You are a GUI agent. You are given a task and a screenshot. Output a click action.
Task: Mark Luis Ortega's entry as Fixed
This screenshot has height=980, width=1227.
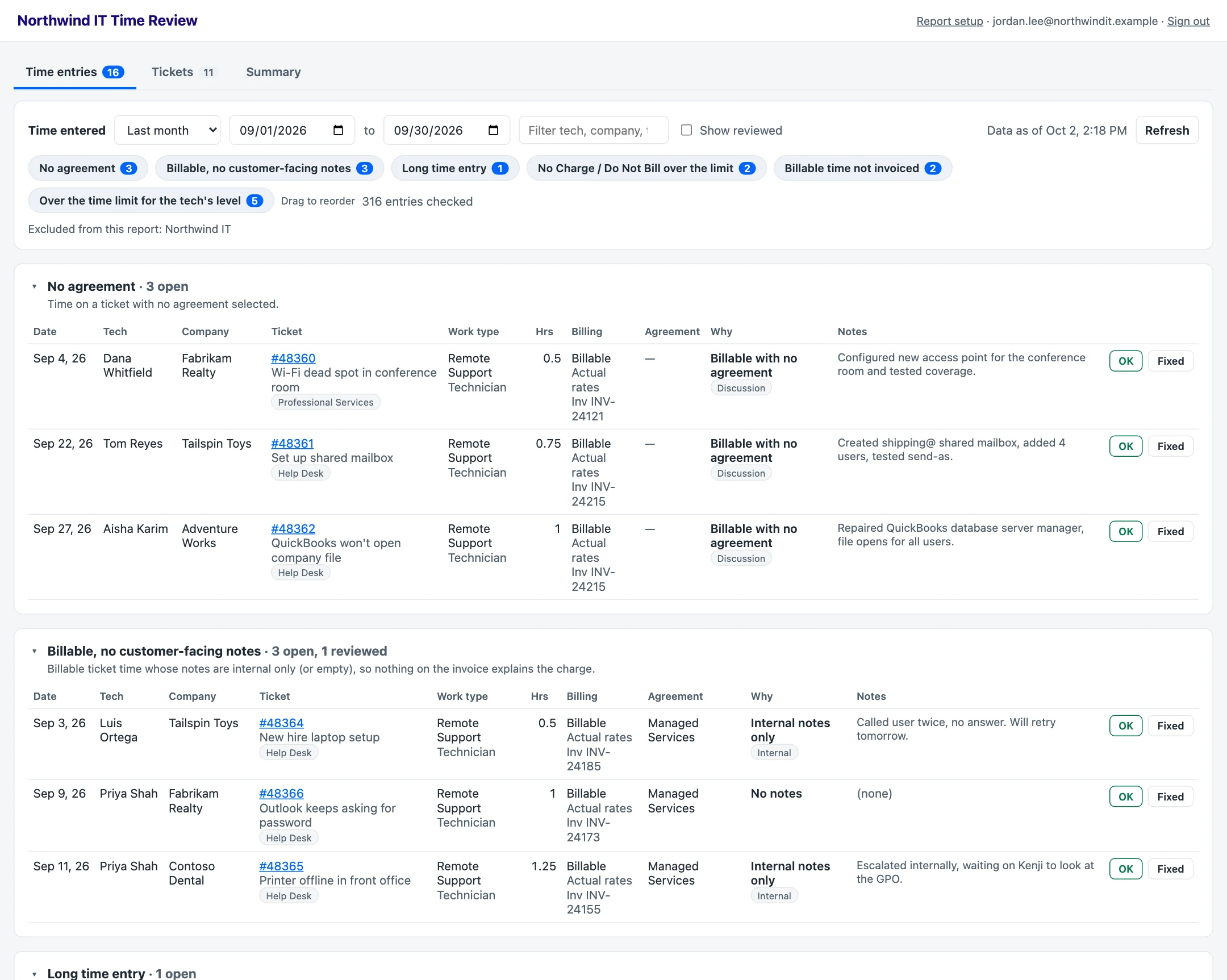pyautogui.click(x=1170, y=726)
